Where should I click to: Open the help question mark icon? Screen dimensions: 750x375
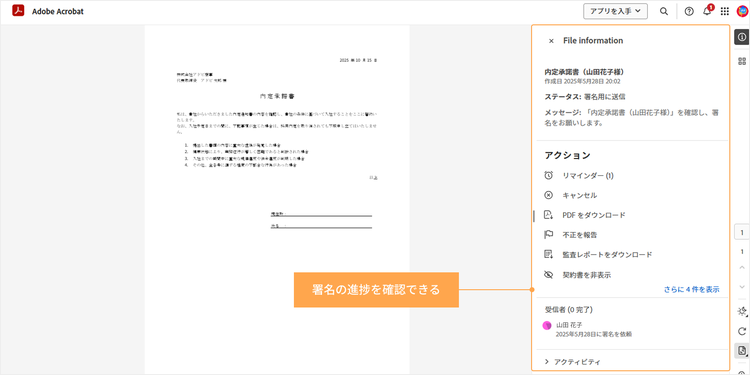689,11
